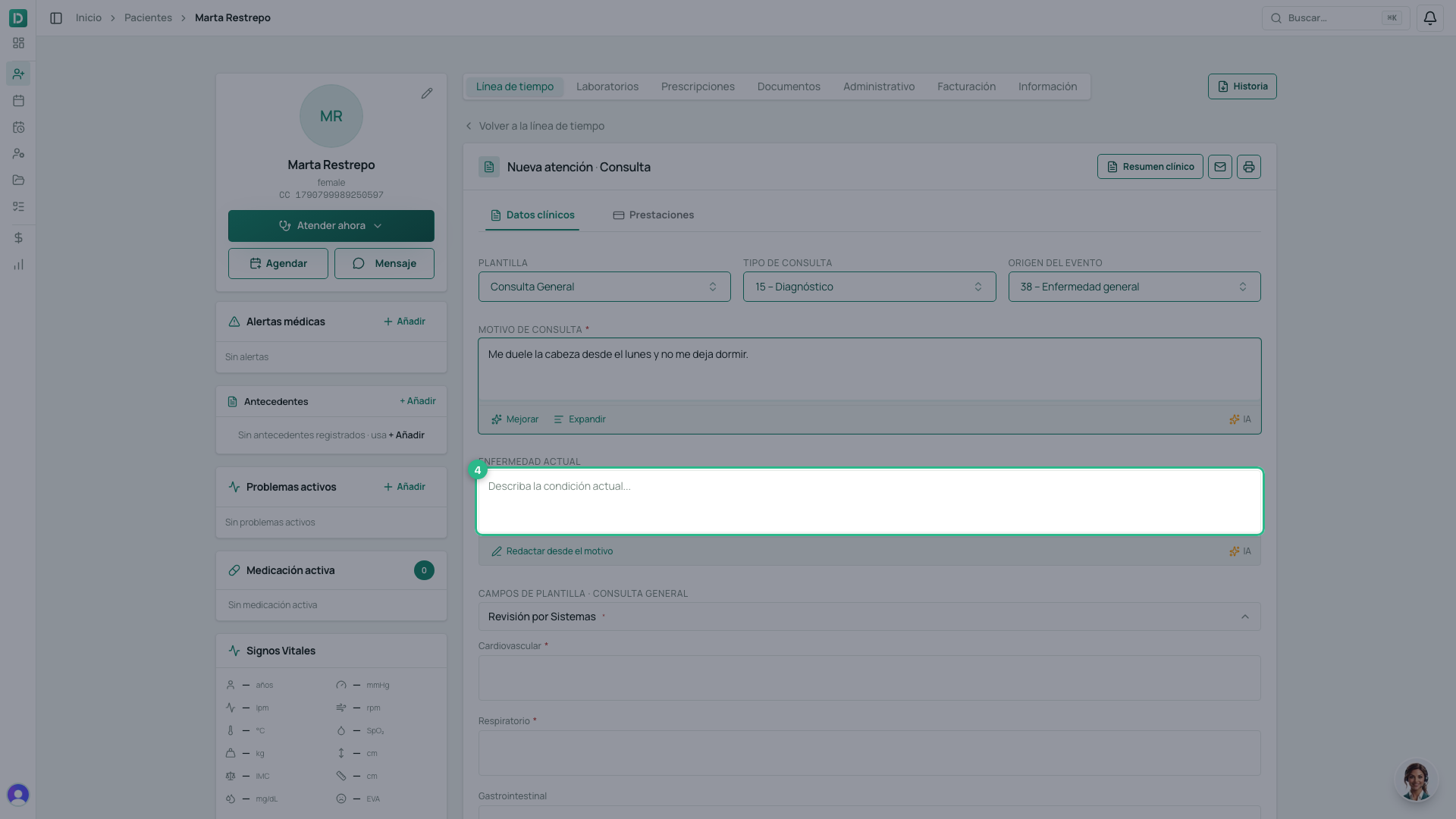The image size is (1456, 819).
Task: Click the envelope email icon button
Action: (x=1219, y=167)
